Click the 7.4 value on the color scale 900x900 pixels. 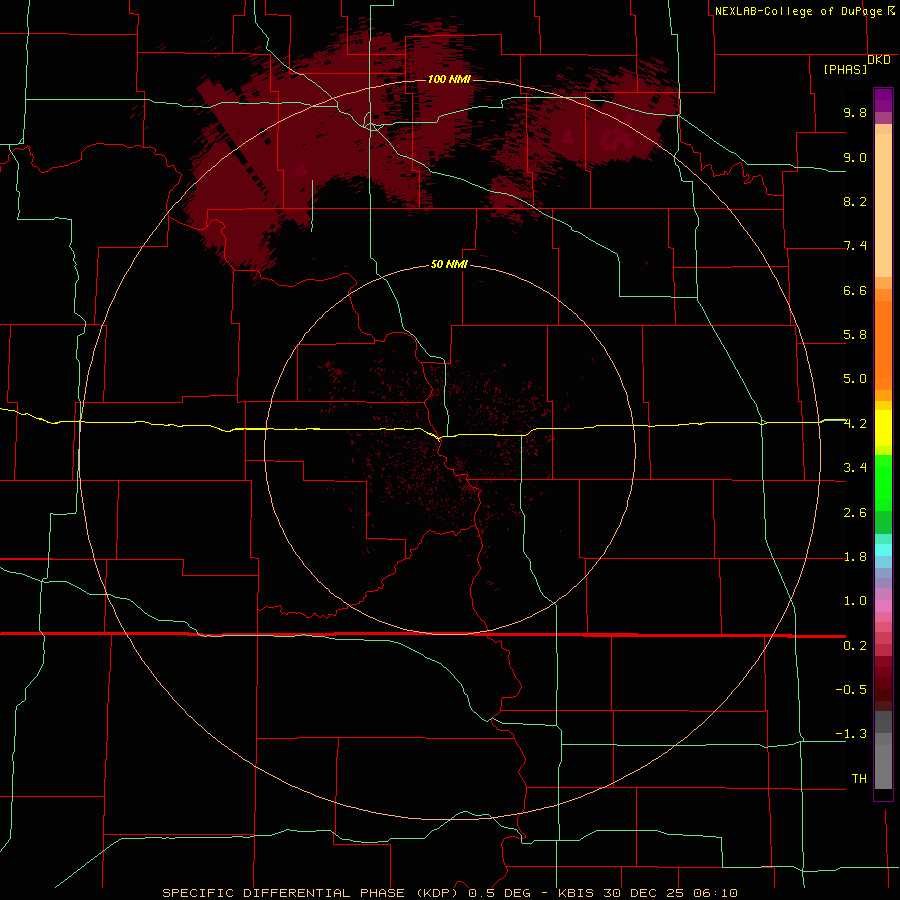coord(855,246)
